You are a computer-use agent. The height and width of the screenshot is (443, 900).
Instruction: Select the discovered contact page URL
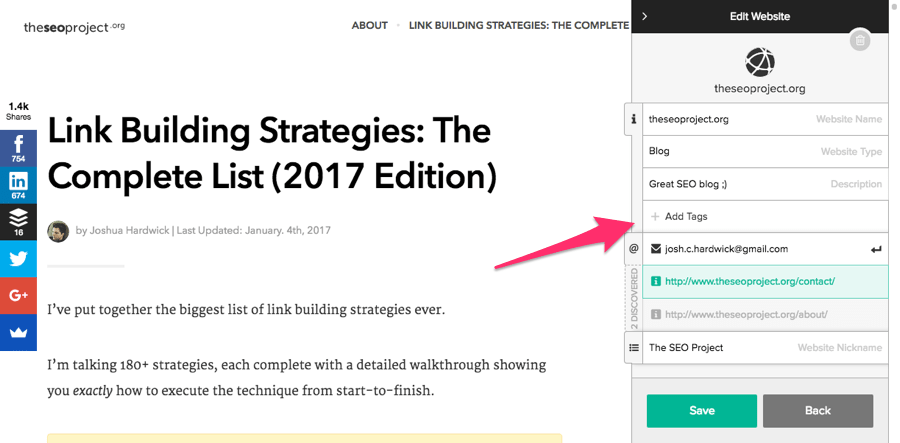click(750, 282)
